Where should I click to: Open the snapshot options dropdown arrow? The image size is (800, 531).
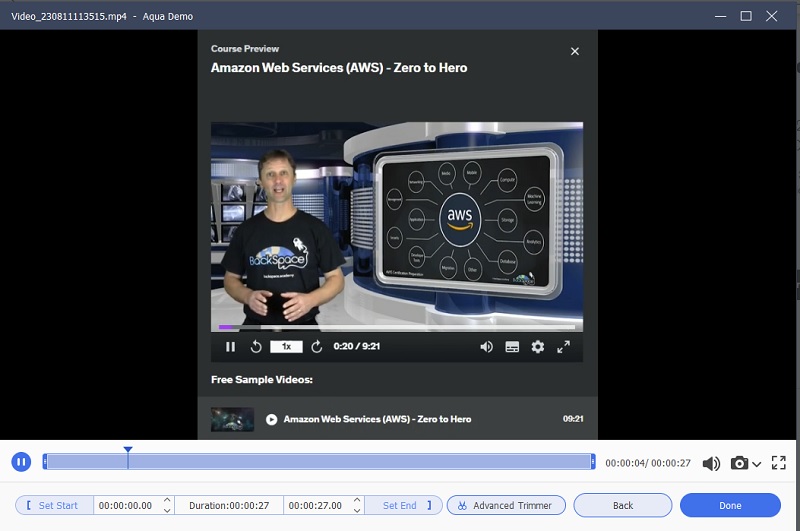[x=757, y=464]
